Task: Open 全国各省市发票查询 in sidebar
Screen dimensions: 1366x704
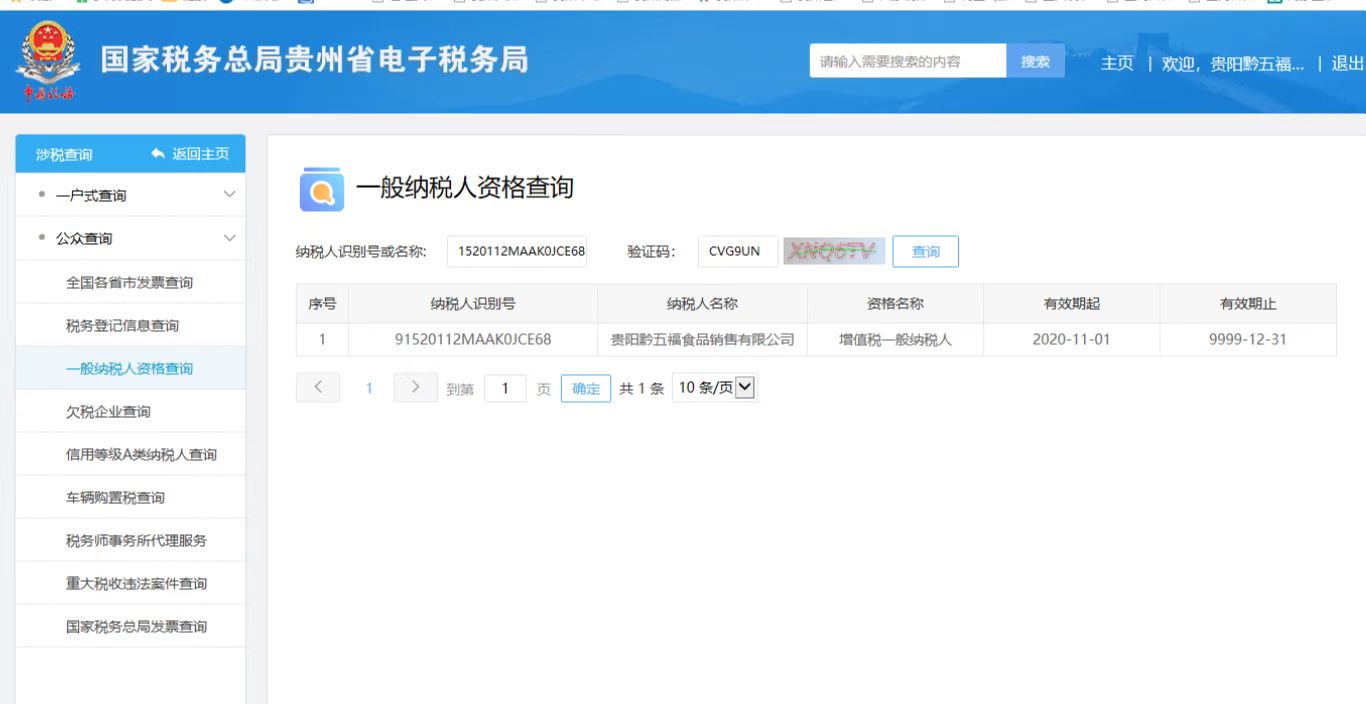Action: point(130,283)
